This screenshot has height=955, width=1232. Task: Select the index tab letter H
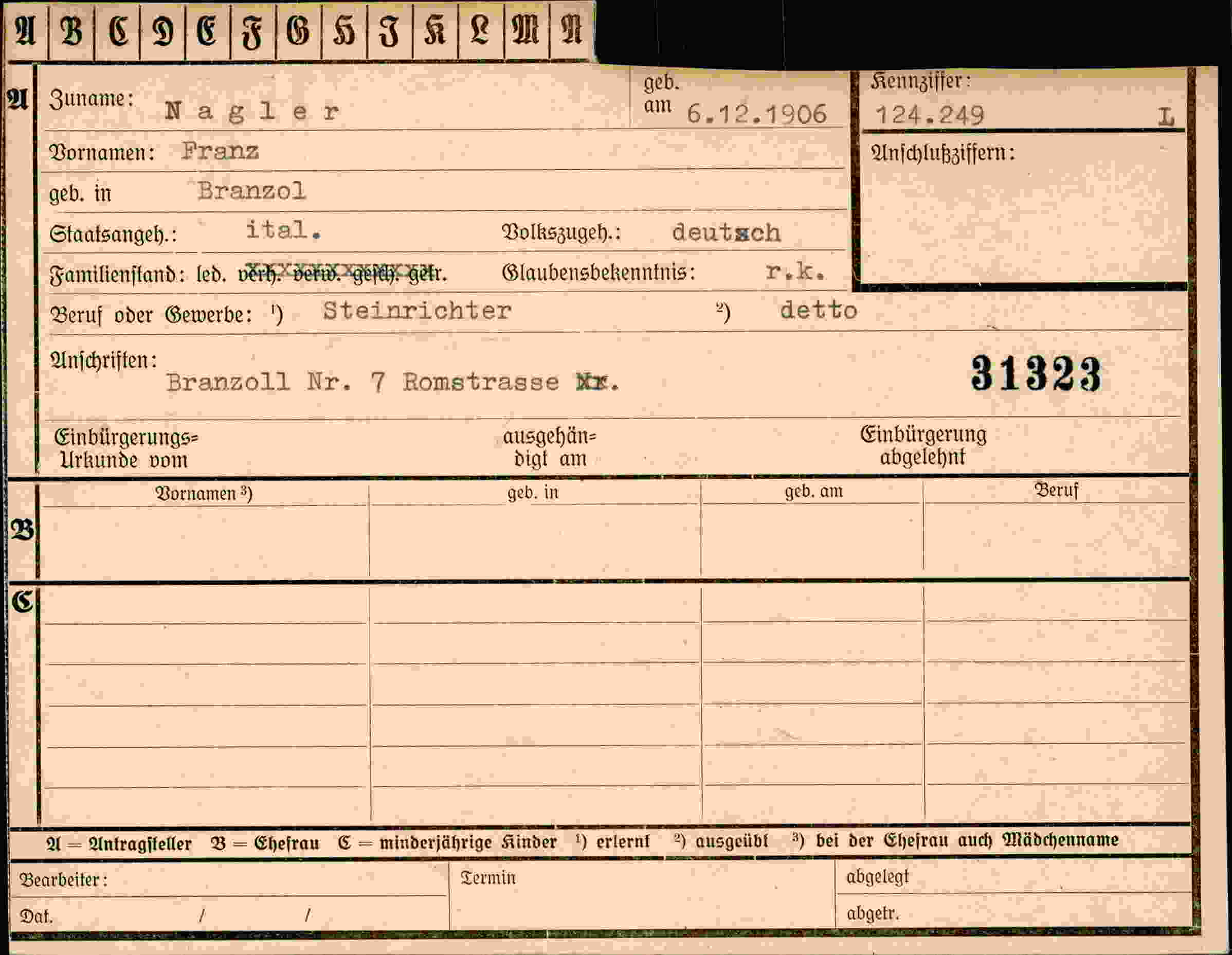[x=344, y=30]
